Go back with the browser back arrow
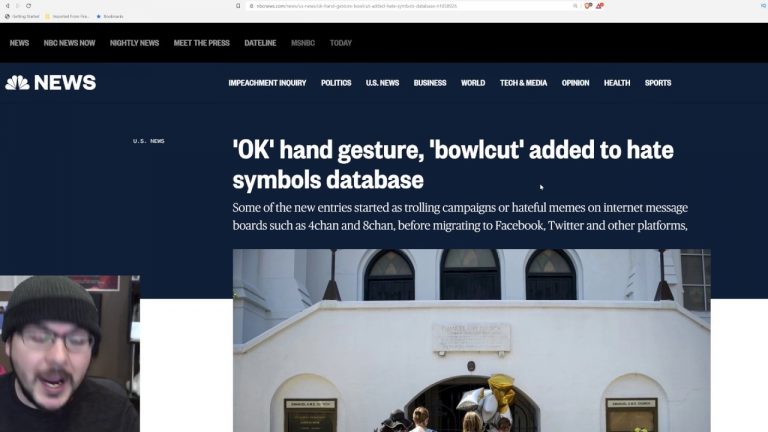The image size is (768, 432). tap(7, 6)
